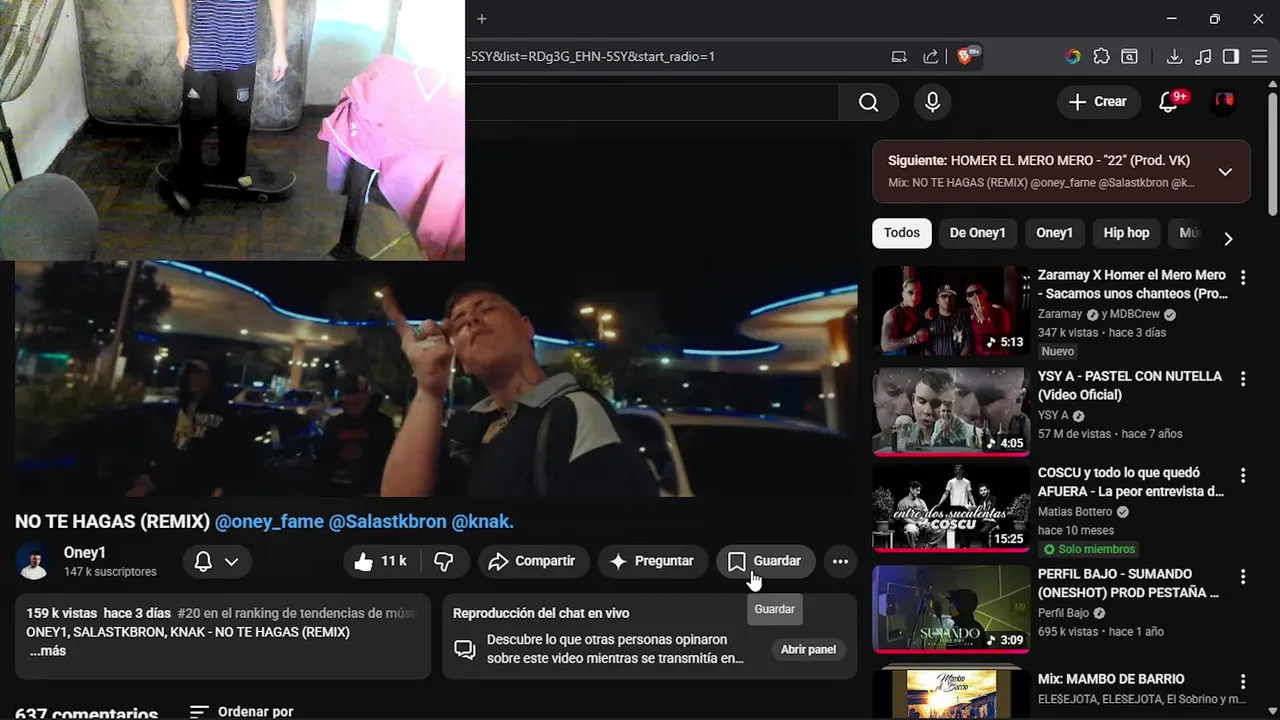Open options menu for Zaramay X Homer video
This screenshot has height=720, width=1280.
click(x=1243, y=278)
